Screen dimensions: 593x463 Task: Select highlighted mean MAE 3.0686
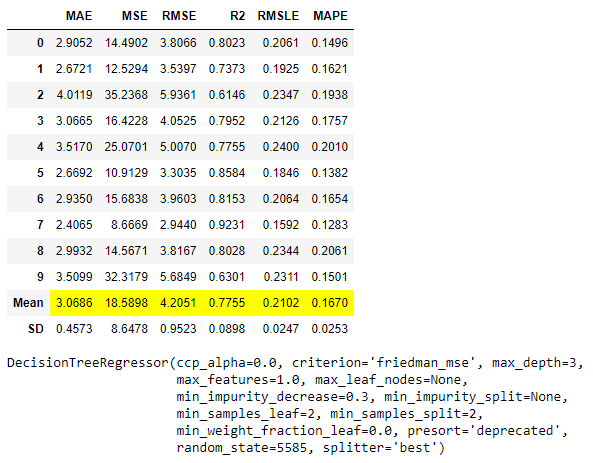[x=74, y=303]
